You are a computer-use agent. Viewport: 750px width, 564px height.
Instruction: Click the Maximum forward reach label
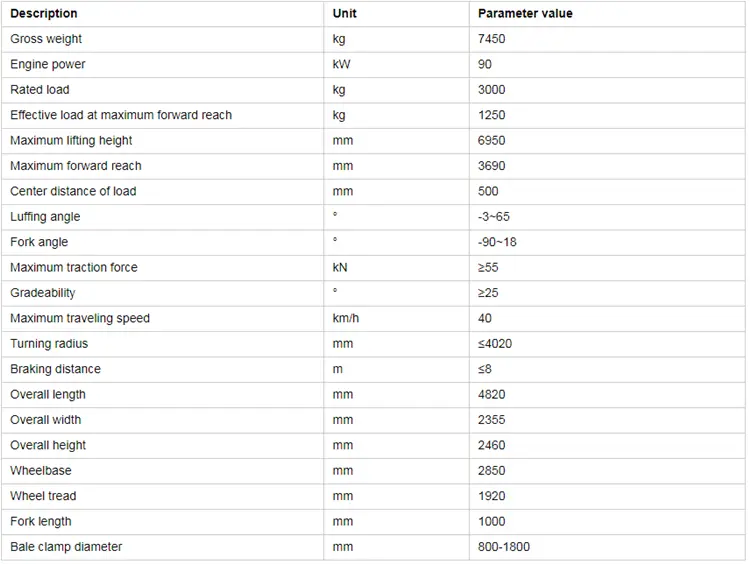pyautogui.click(x=76, y=166)
